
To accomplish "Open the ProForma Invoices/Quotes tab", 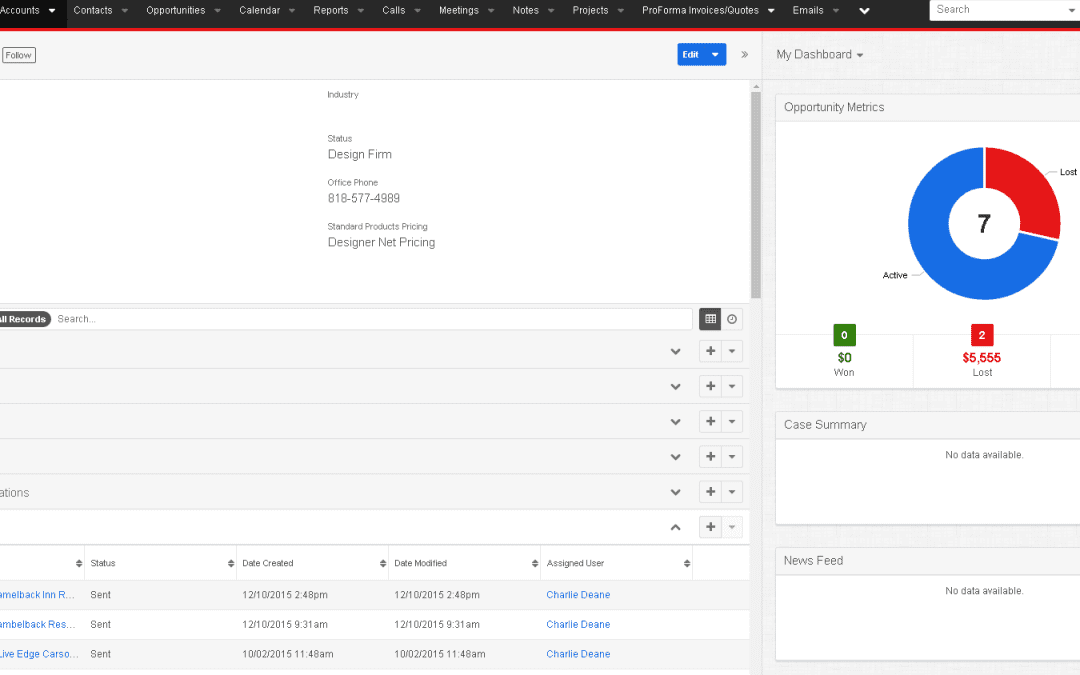I will [x=700, y=10].
